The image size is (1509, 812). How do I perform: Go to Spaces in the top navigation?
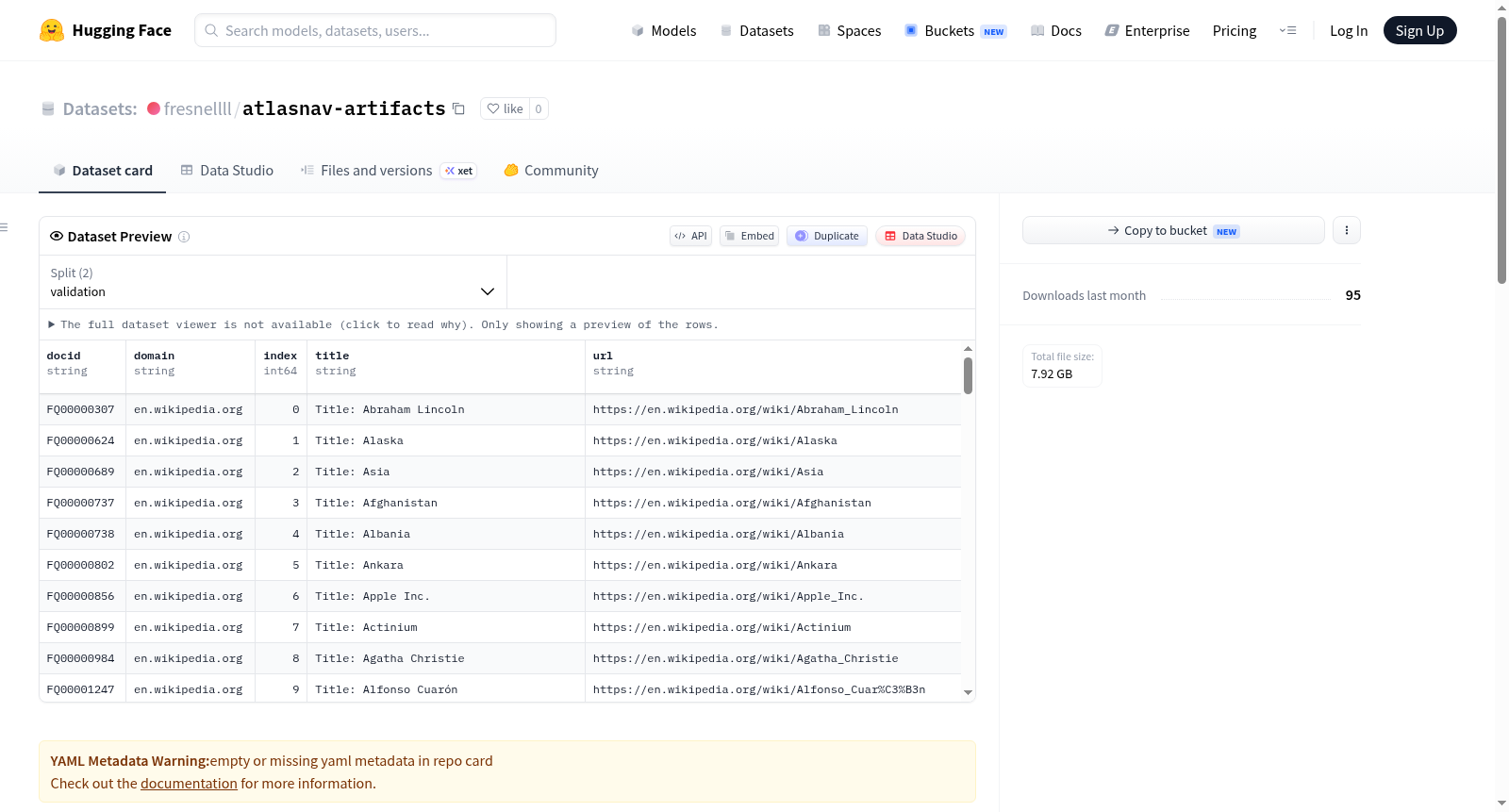click(849, 30)
